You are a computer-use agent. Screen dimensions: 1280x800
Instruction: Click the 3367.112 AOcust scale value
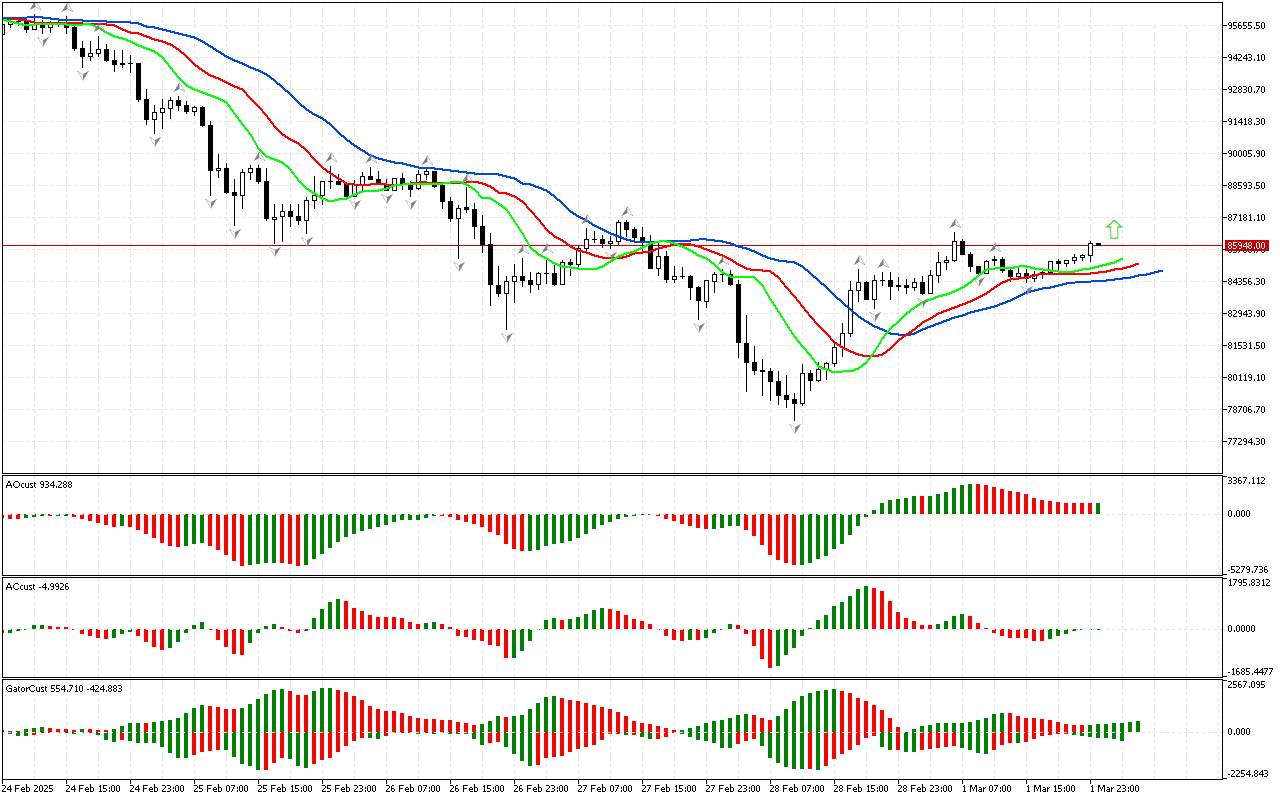pos(1246,481)
